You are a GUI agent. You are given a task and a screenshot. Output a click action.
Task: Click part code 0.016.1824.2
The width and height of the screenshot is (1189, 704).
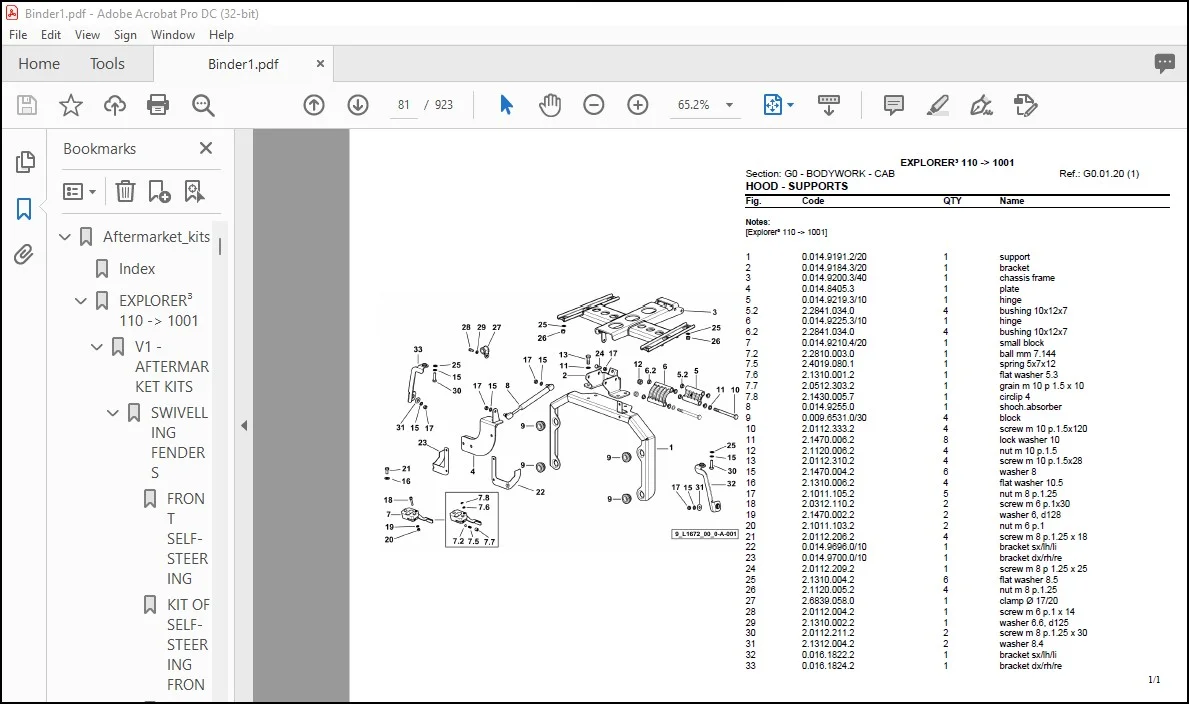[828, 666]
